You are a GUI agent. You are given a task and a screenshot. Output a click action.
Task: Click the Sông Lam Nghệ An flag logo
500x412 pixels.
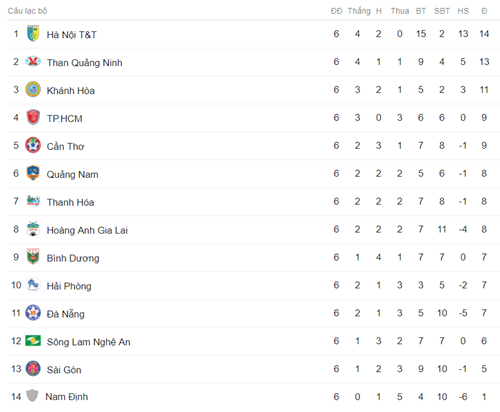pos(33,341)
